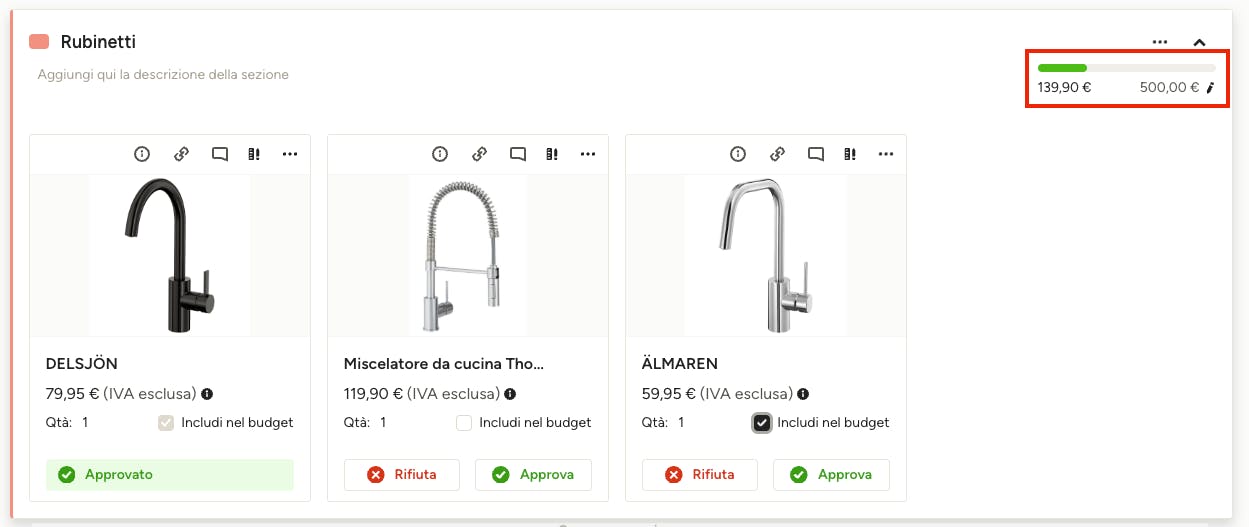Screen dimensions: 1249x527
Task: Collapse the Rubinetti section with chevron
Action: pyautogui.click(x=1200, y=42)
